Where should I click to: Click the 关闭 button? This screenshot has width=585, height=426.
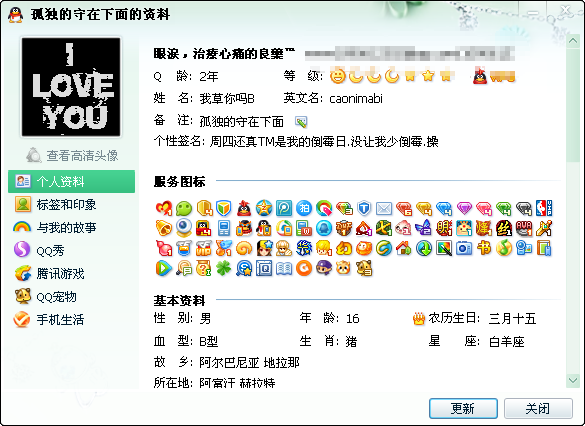pyautogui.click(x=538, y=408)
